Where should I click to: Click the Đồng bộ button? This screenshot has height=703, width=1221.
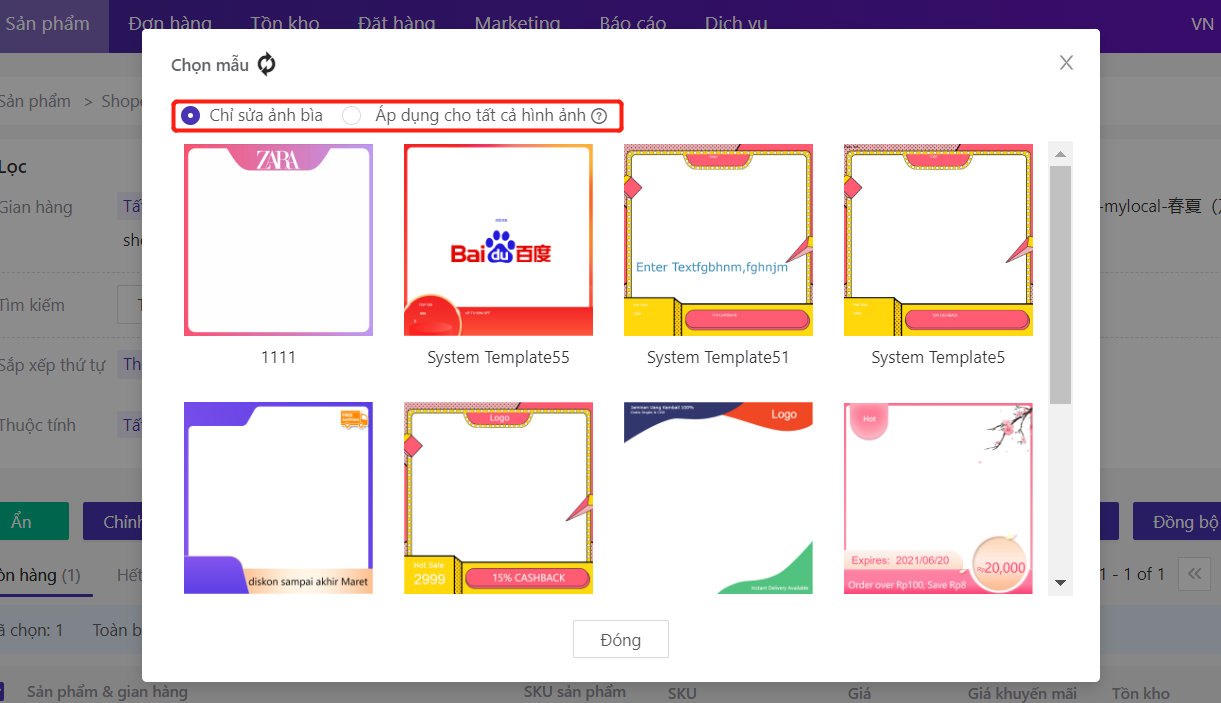tap(1180, 522)
